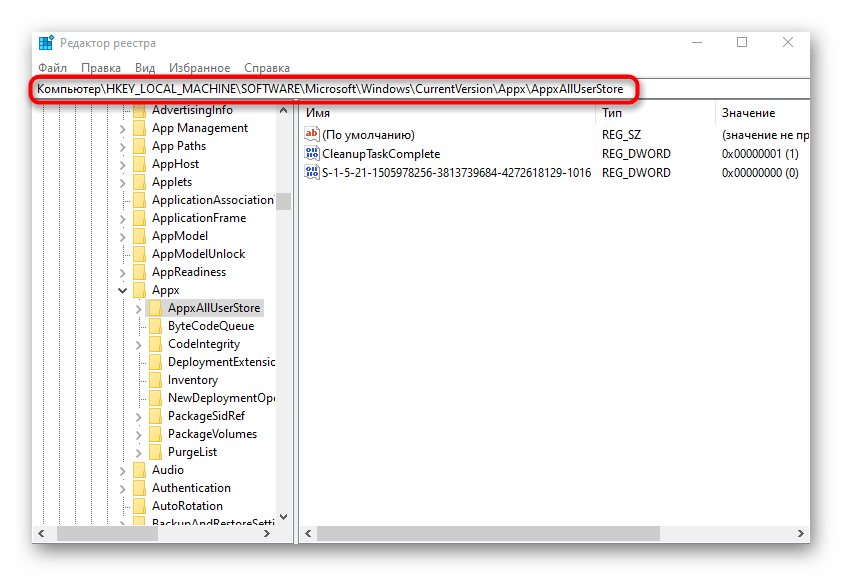Click the DWORD icon of CleanupTaskComplete
Screen dimensions: 842x576
312,153
